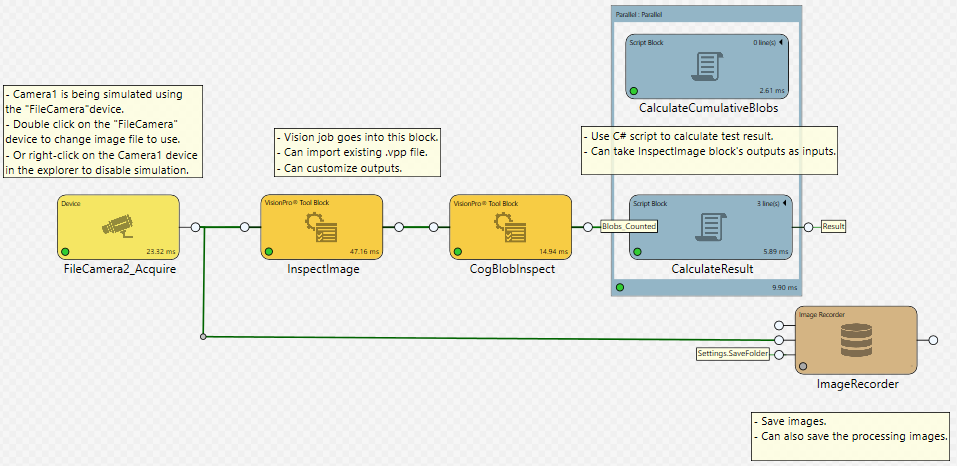This screenshot has width=957, height=466.
Task: Click the Result output label
Action: point(833,227)
